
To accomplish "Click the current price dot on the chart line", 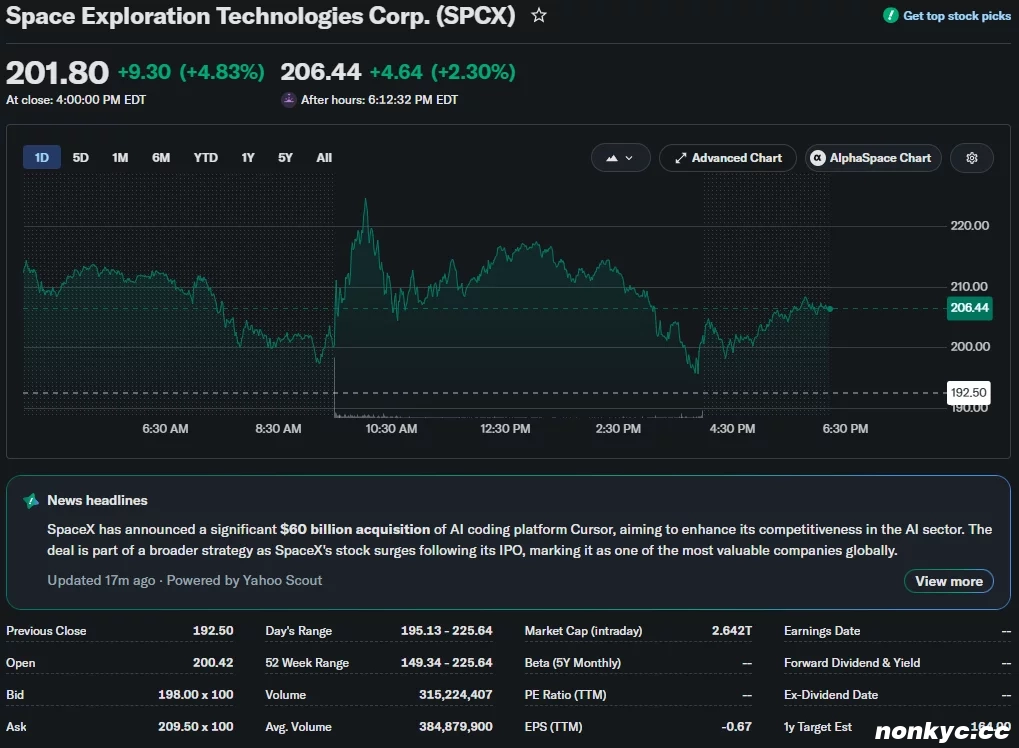I will coord(830,309).
